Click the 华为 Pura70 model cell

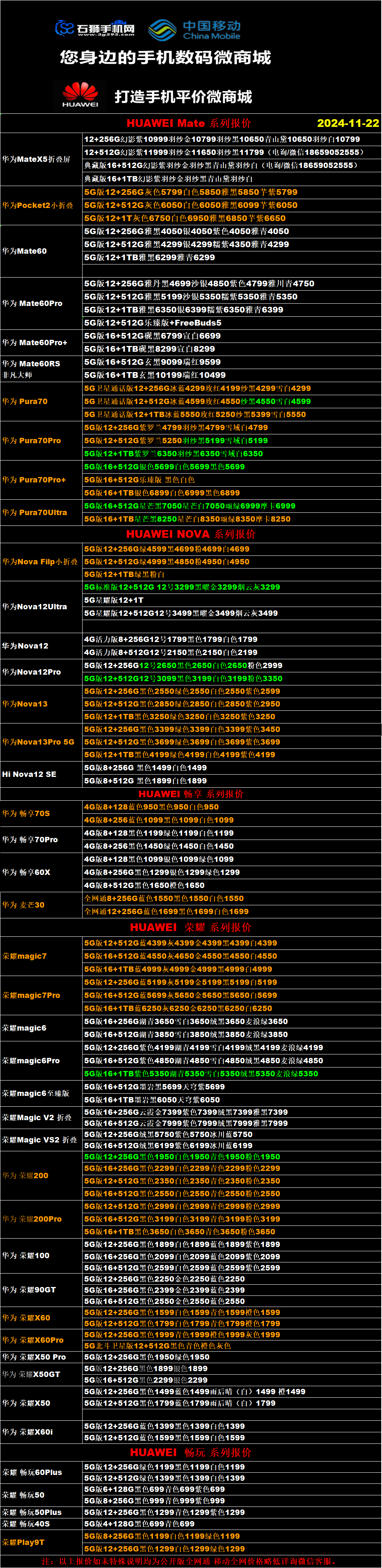pyautogui.click(x=41, y=401)
